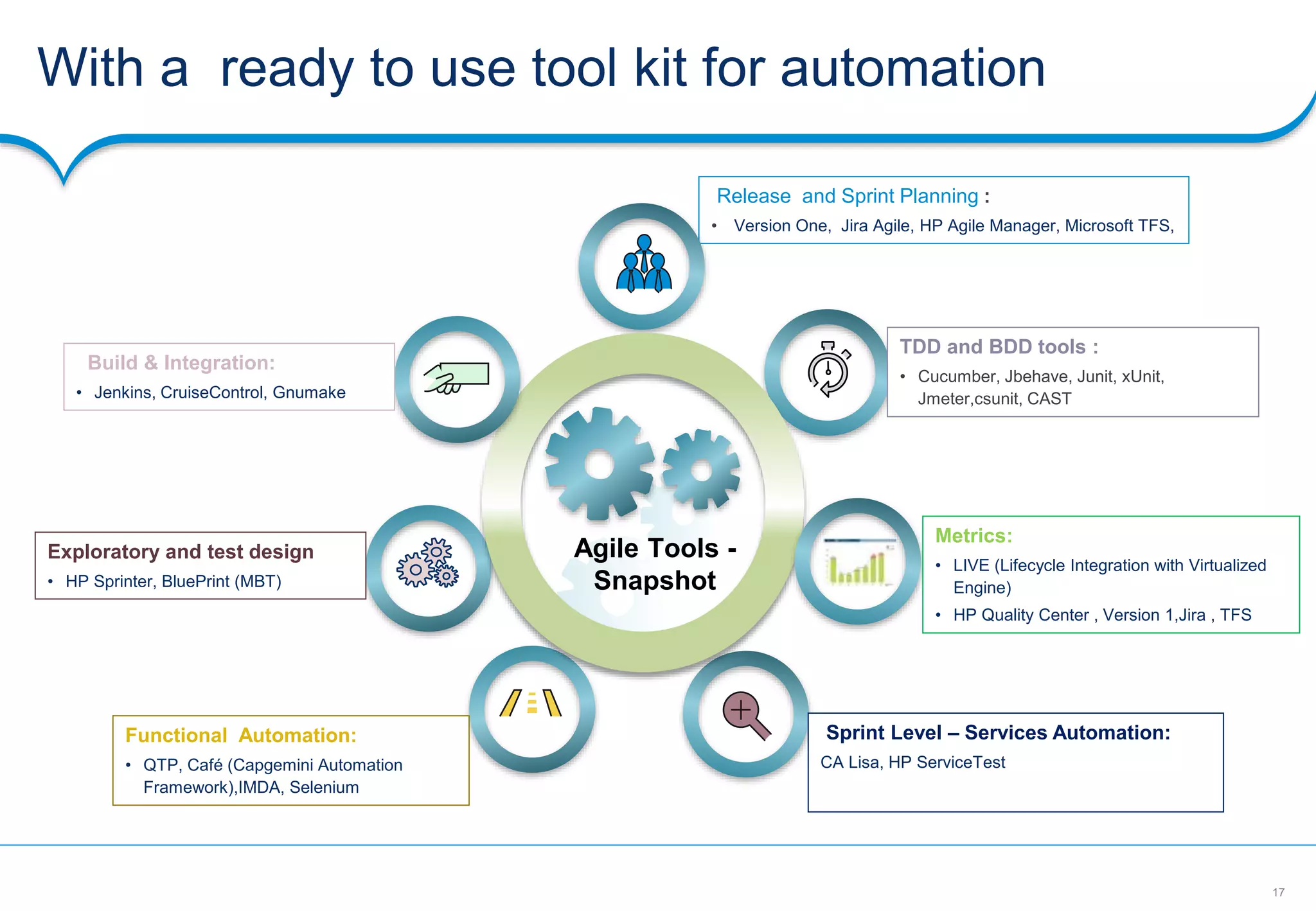Click Sprint Level – Services Automation heading
The image size is (1316, 911).
pyautogui.click(x=997, y=732)
